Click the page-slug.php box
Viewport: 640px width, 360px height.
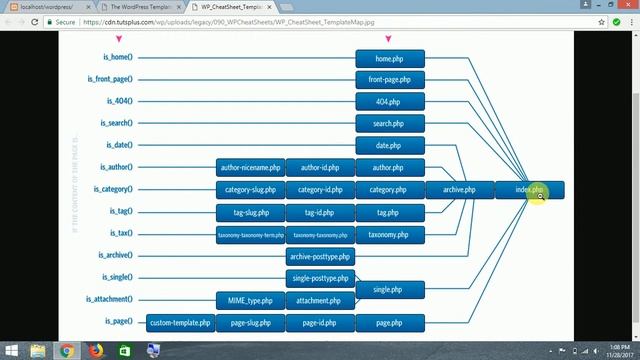point(250,323)
